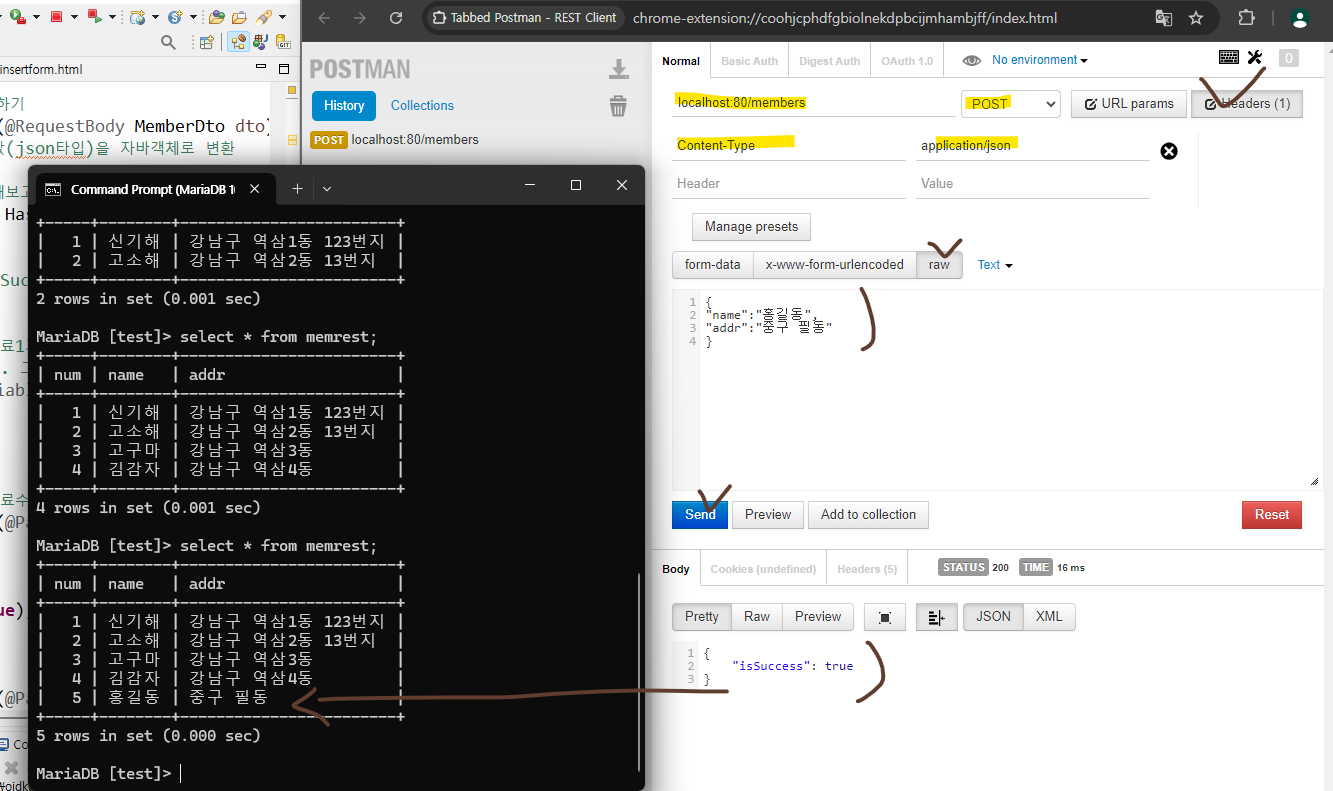Image resolution: width=1333 pixels, height=791 pixels.
Task: Open the Text format dropdown
Action: 995,265
